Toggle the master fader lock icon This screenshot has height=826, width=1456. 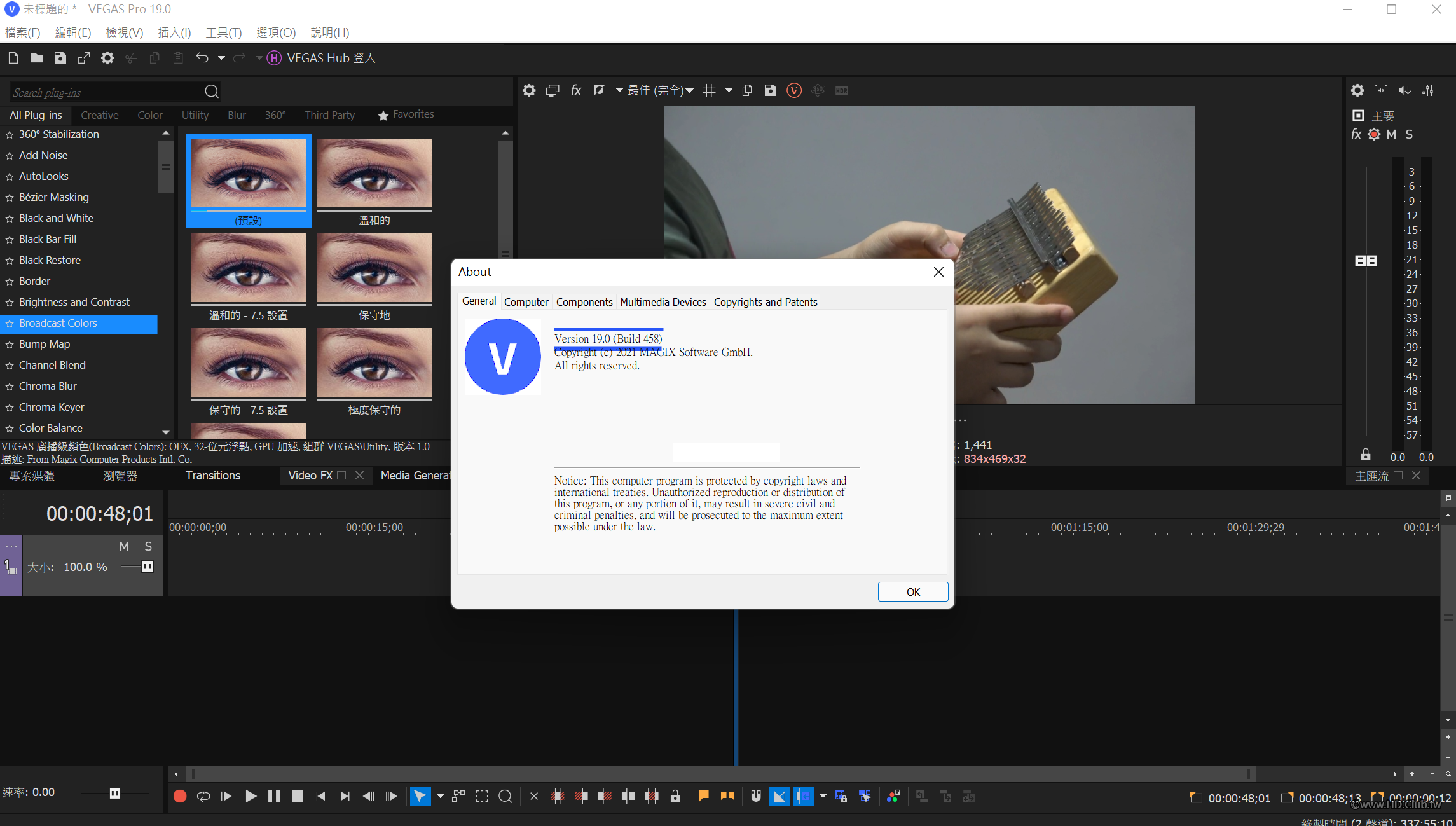point(1366,455)
